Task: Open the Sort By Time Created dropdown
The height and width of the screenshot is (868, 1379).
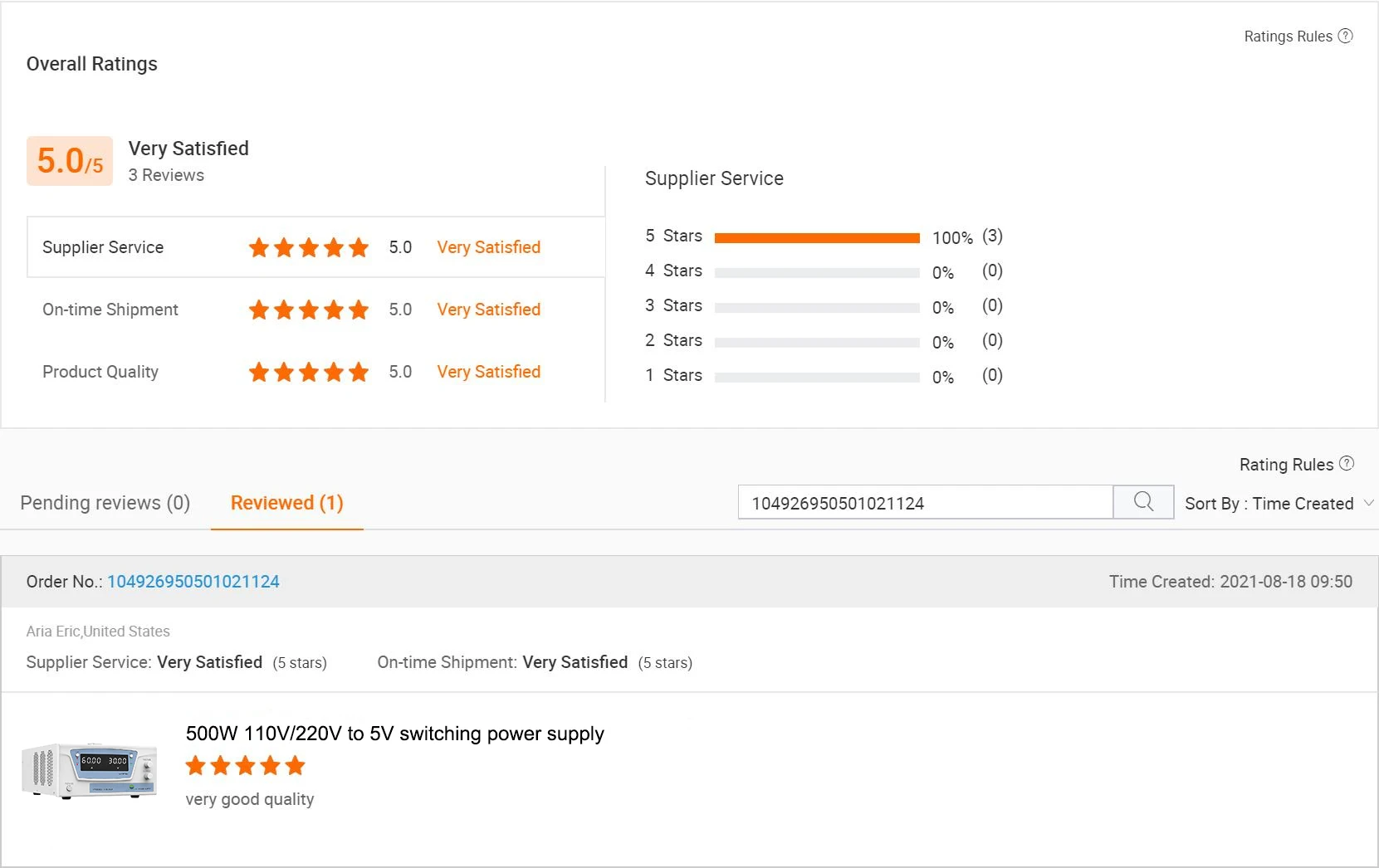Action: click(x=1269, y=504)
